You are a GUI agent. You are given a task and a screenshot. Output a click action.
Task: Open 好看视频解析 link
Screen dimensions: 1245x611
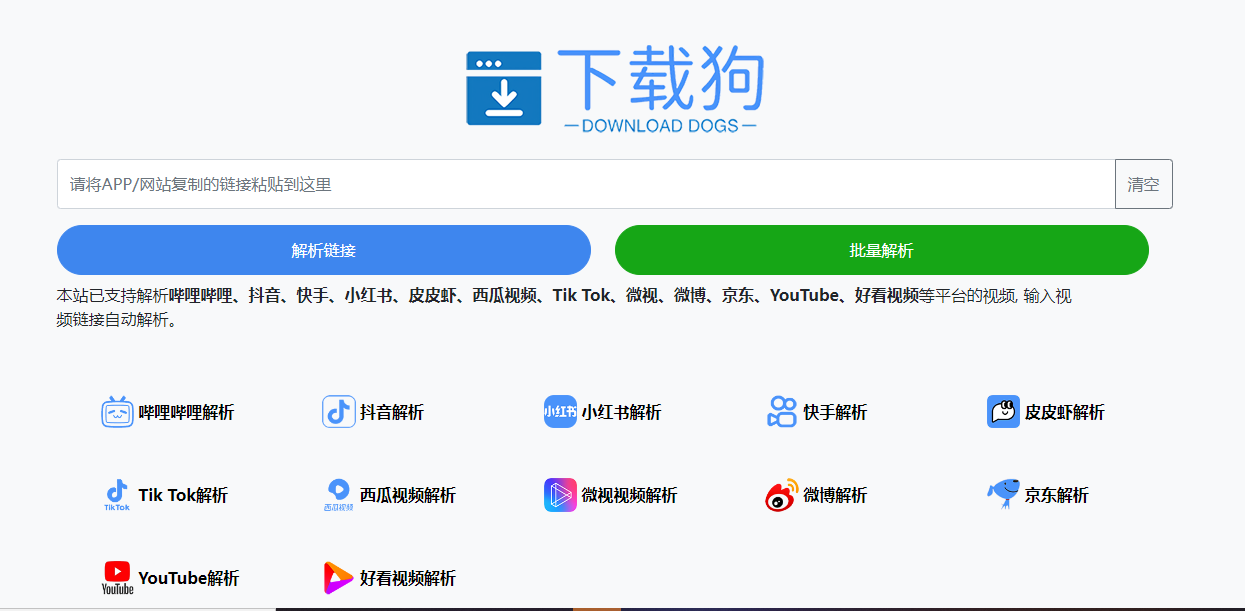[x=408, y=578]
